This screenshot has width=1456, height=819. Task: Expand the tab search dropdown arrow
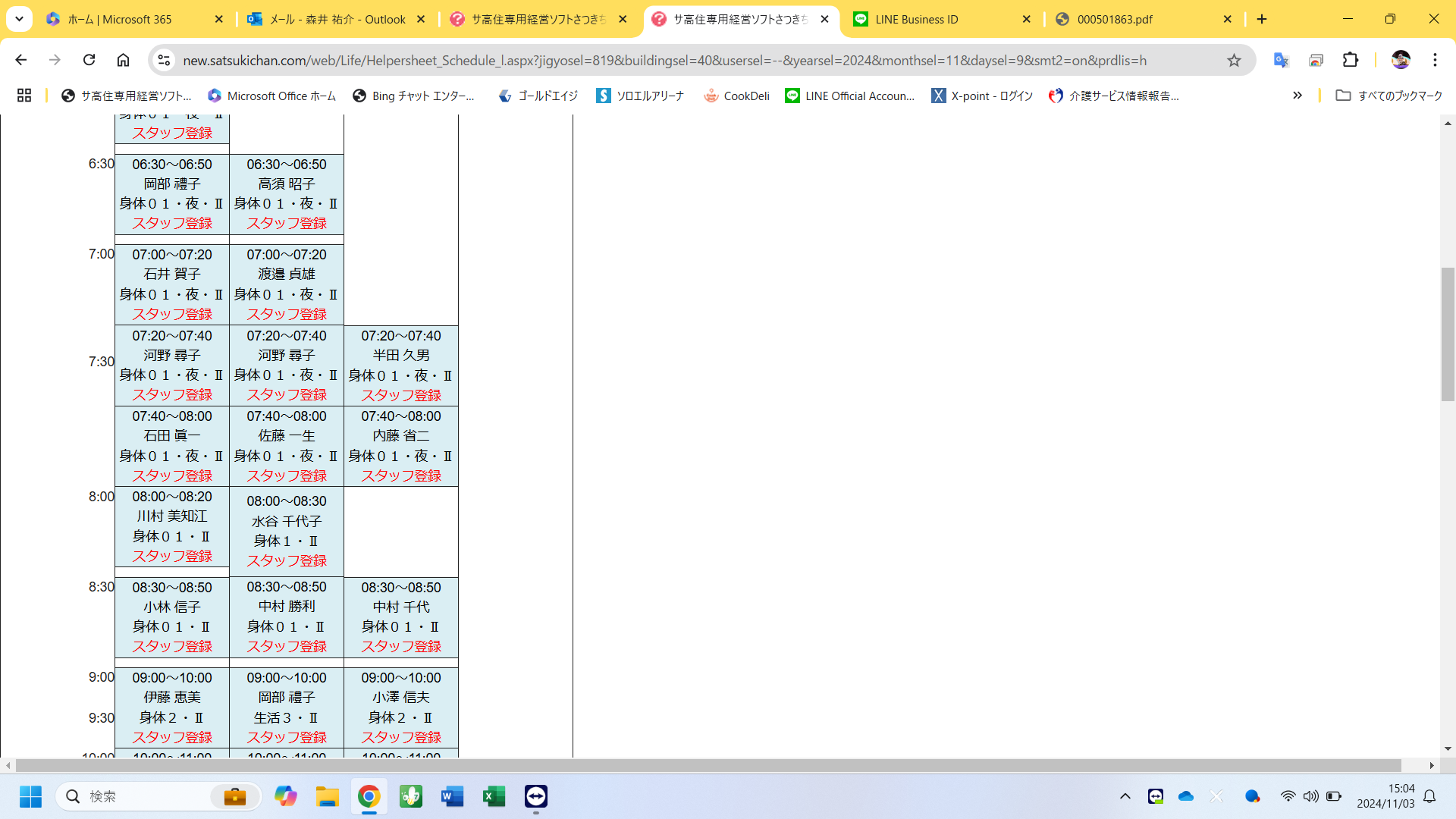19,19
